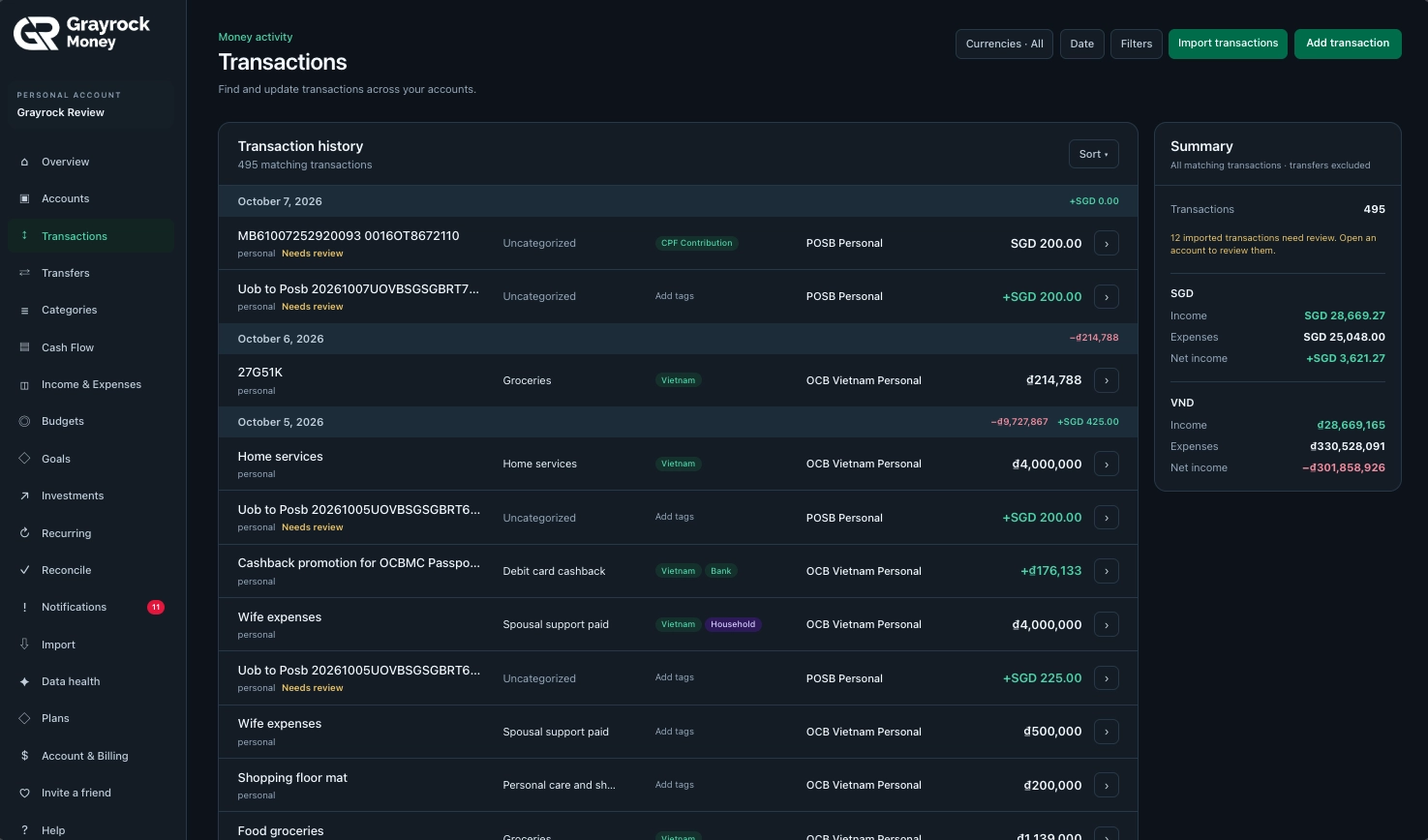The width and height of the screenshot is (1428, 840).
Task: Click Add transaction button
Action: (1348, 44)
